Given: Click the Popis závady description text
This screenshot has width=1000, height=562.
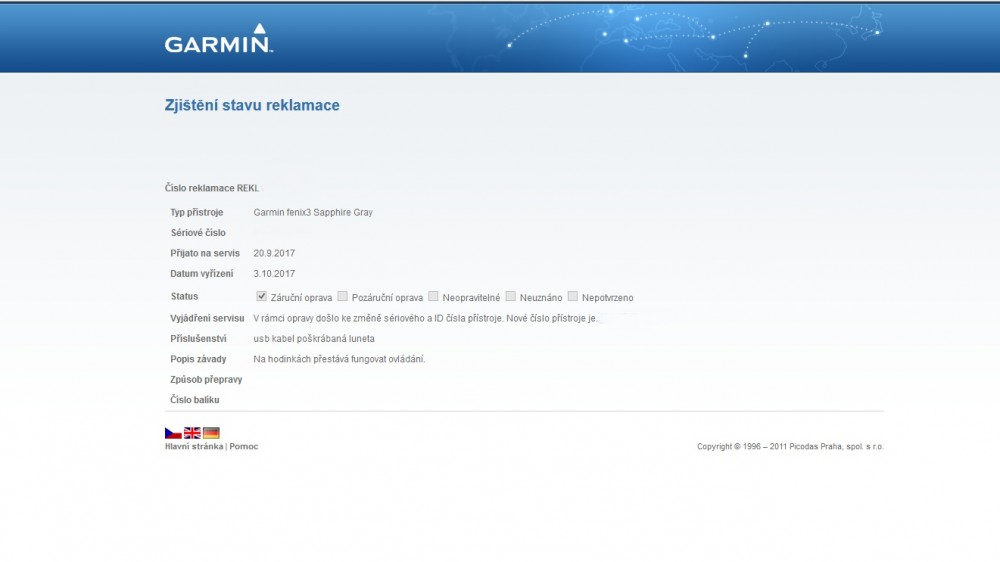Looking at the screenshot, I should 339,359.
